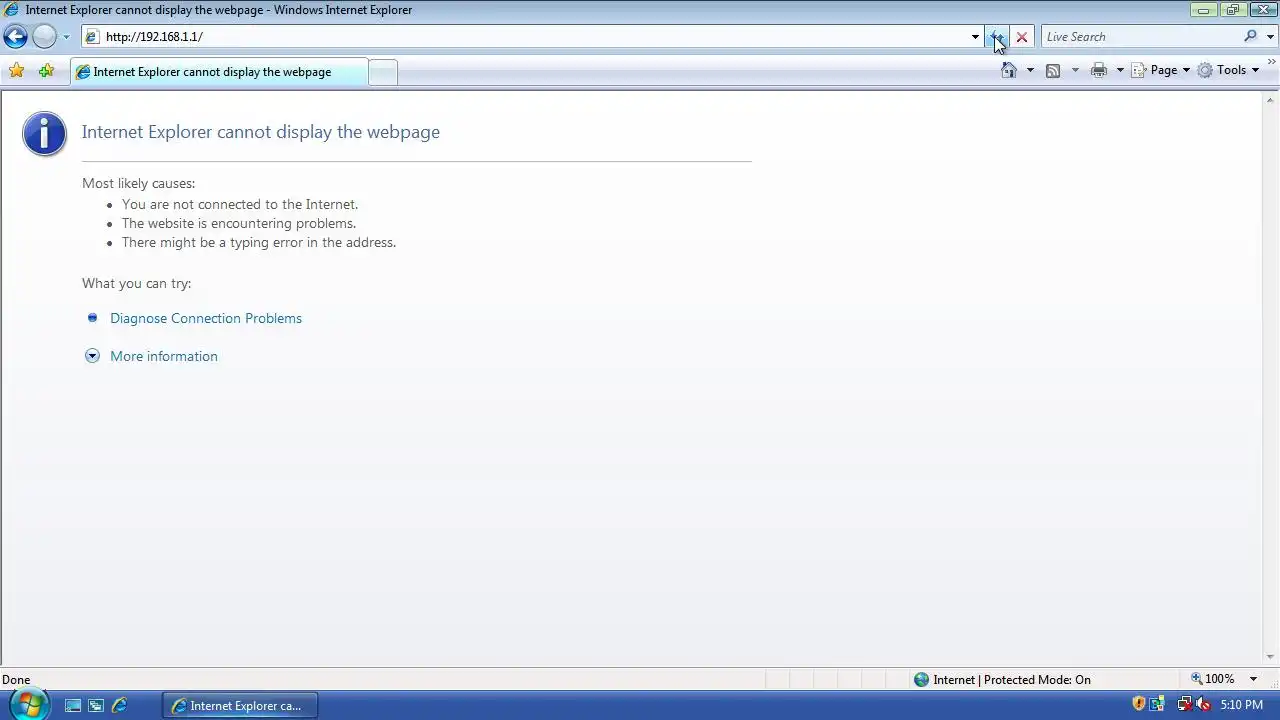Click 'You are not connected to the Internet.' text
Viewport: 1280px width, 720px height.
pos(240,204)
